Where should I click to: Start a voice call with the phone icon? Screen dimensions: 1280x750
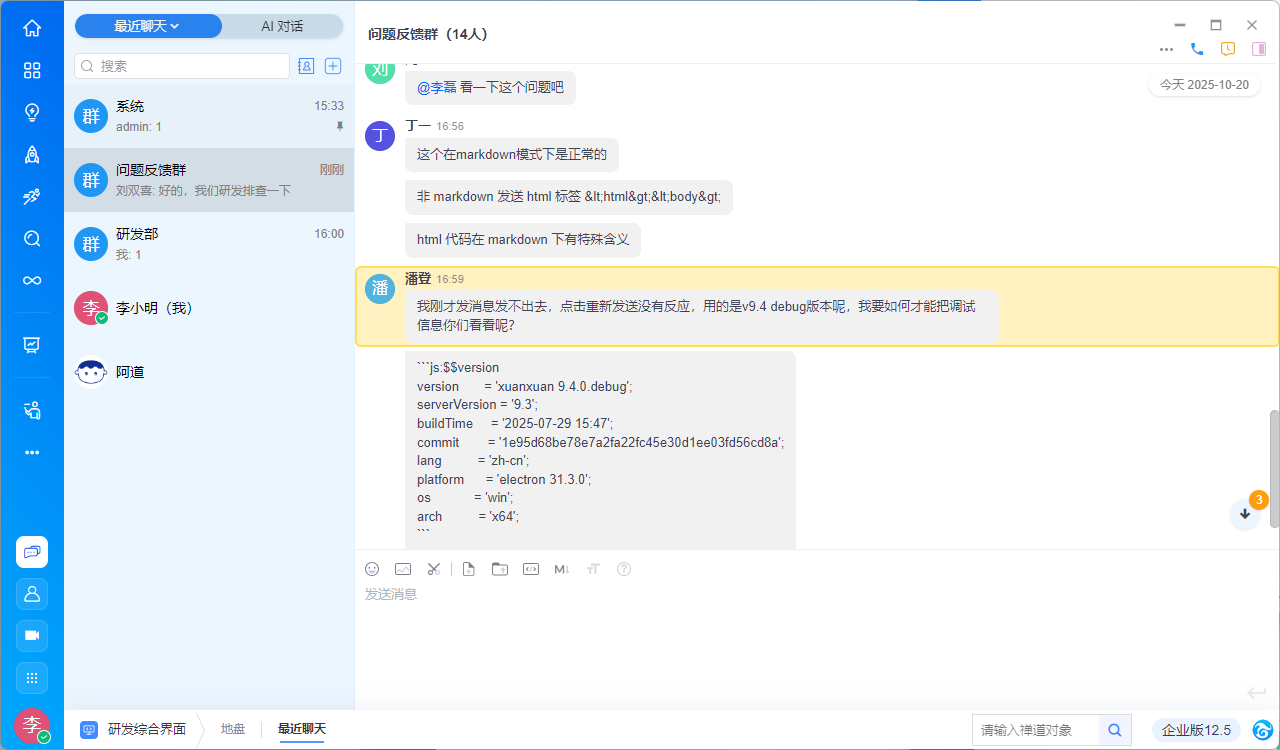point(1197,49)
